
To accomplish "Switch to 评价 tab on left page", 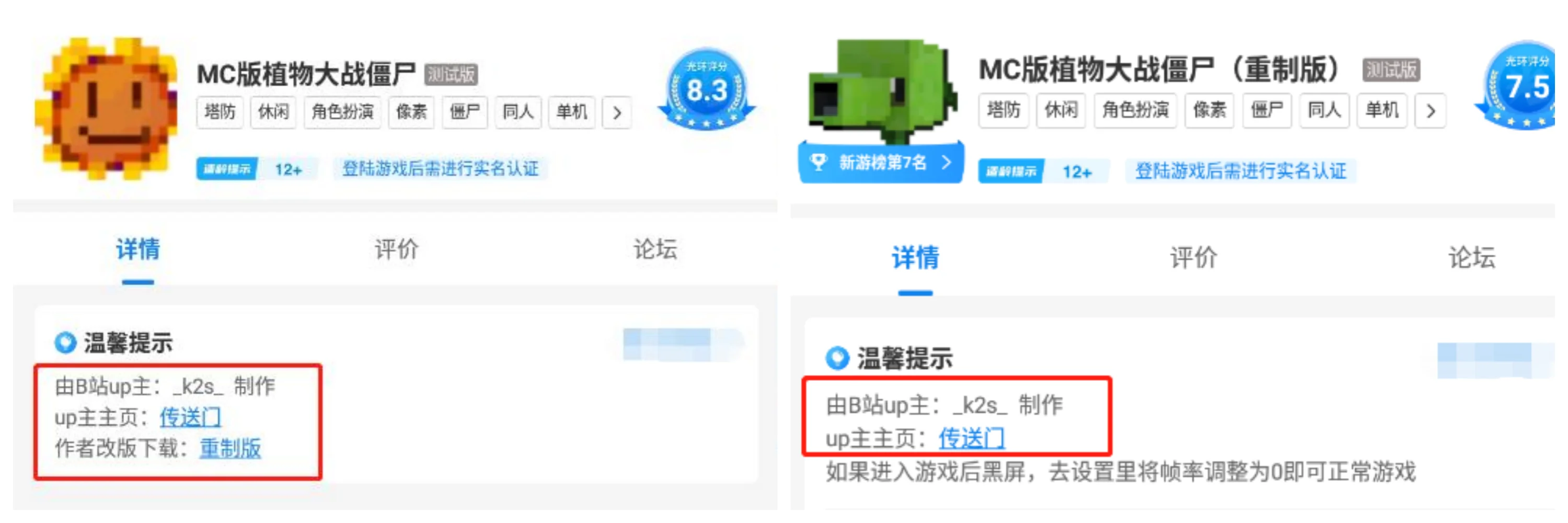I will tap(396, 249).
